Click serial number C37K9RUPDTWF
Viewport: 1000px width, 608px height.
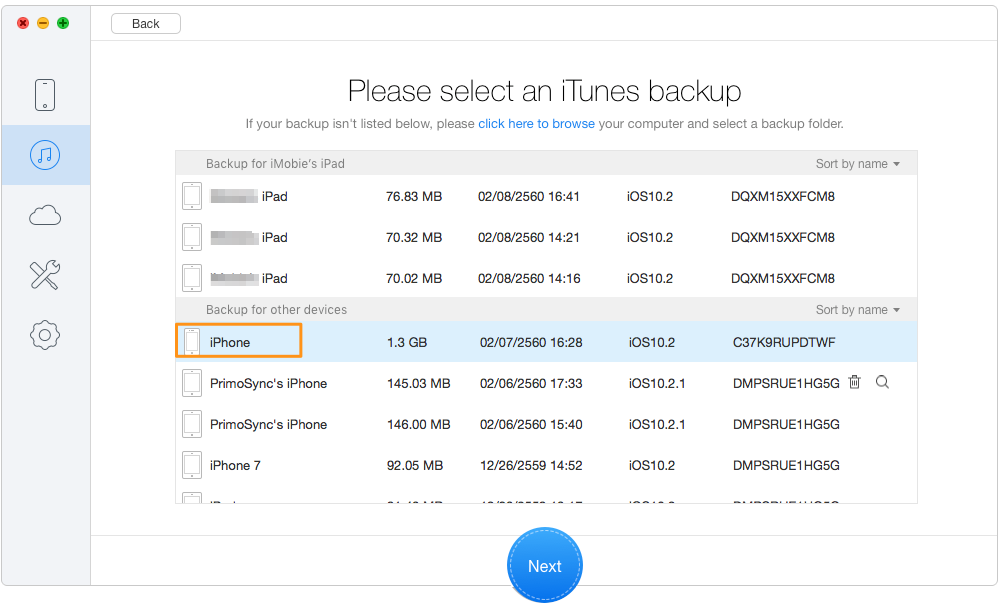tap(784, 343)
